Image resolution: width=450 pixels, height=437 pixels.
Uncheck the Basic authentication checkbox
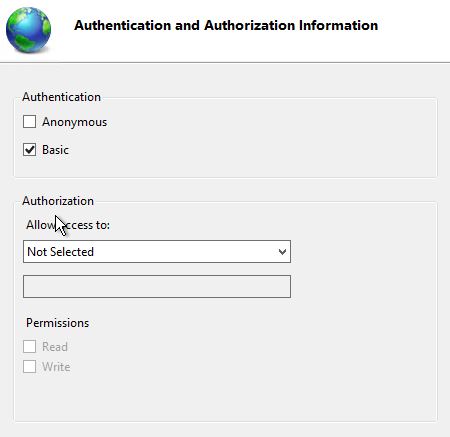point(29,150)
